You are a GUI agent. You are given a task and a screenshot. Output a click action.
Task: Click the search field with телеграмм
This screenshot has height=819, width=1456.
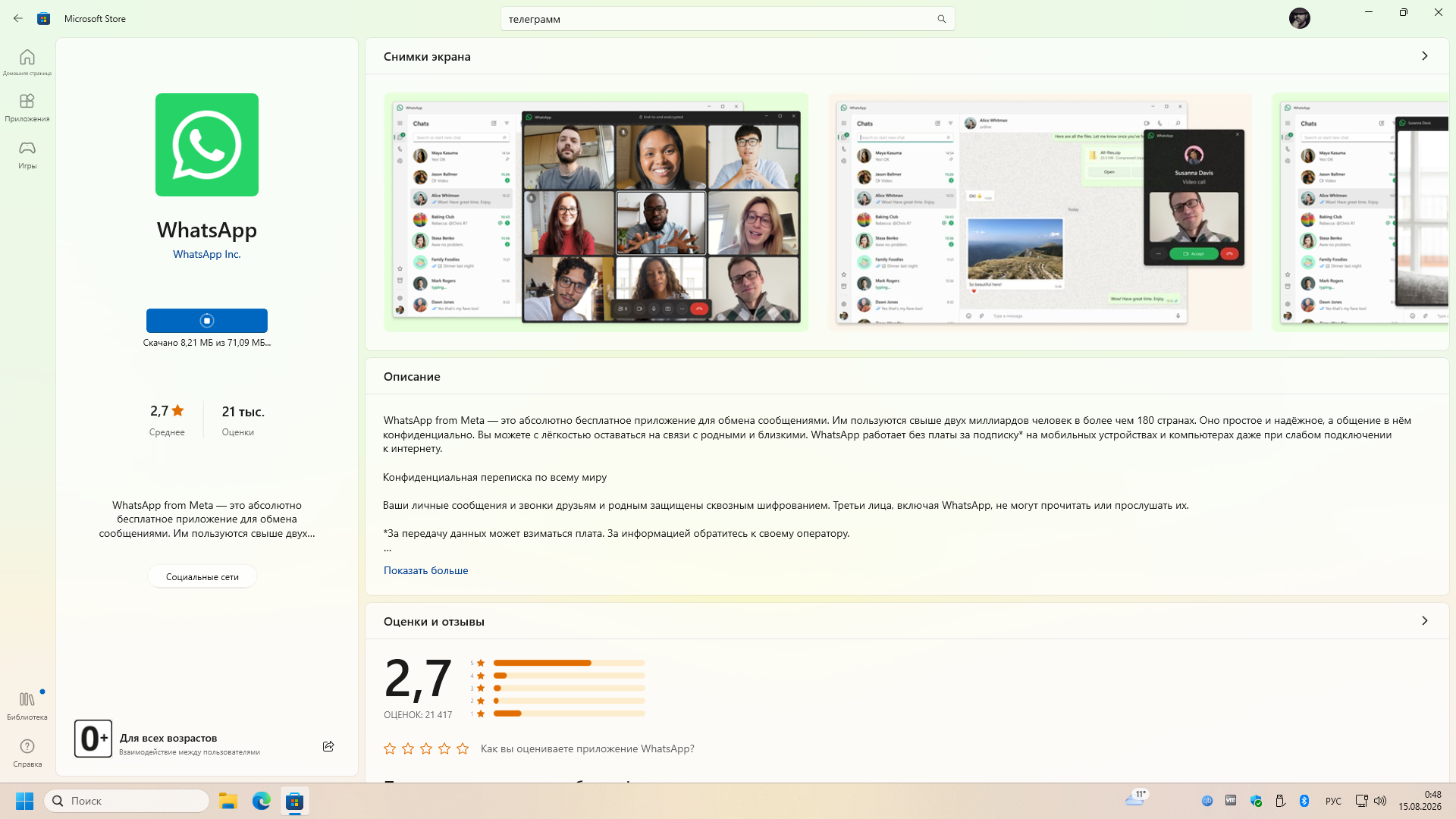(728, 19)
